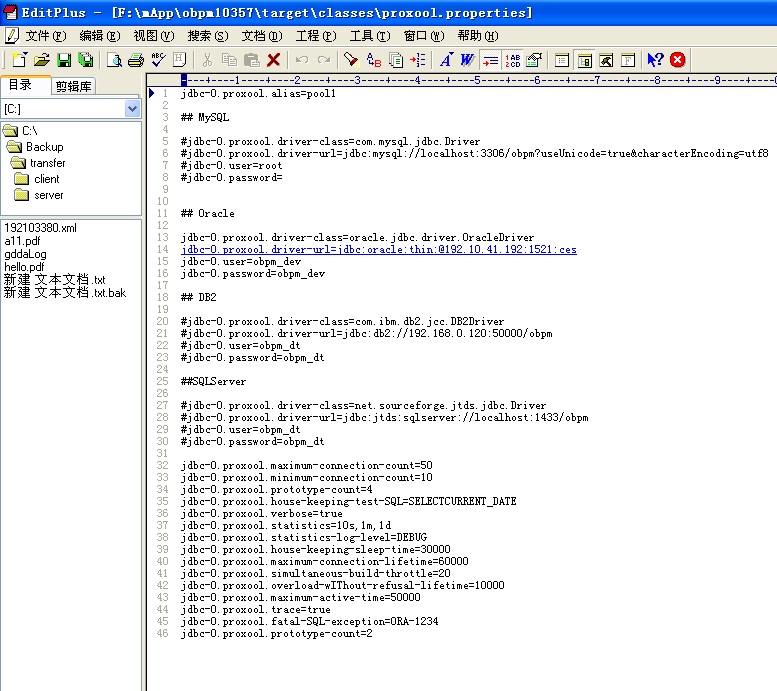Open the 文件(F) menu
Viewport: 777px width, 691px height.
pyautogui.click(x=46, y=36)
